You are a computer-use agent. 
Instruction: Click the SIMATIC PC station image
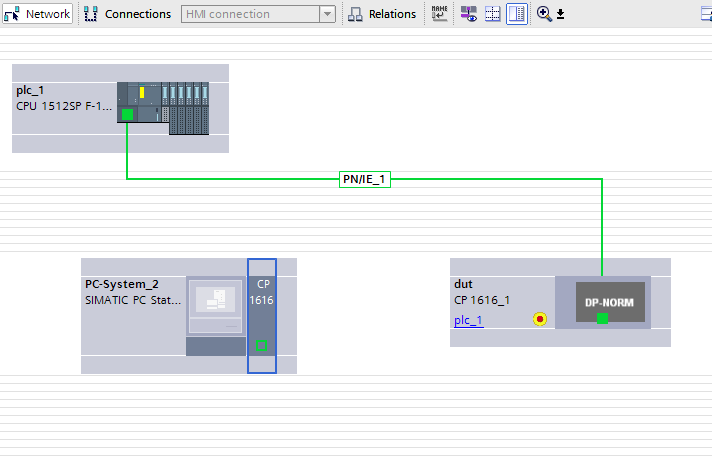click(216, 316)
